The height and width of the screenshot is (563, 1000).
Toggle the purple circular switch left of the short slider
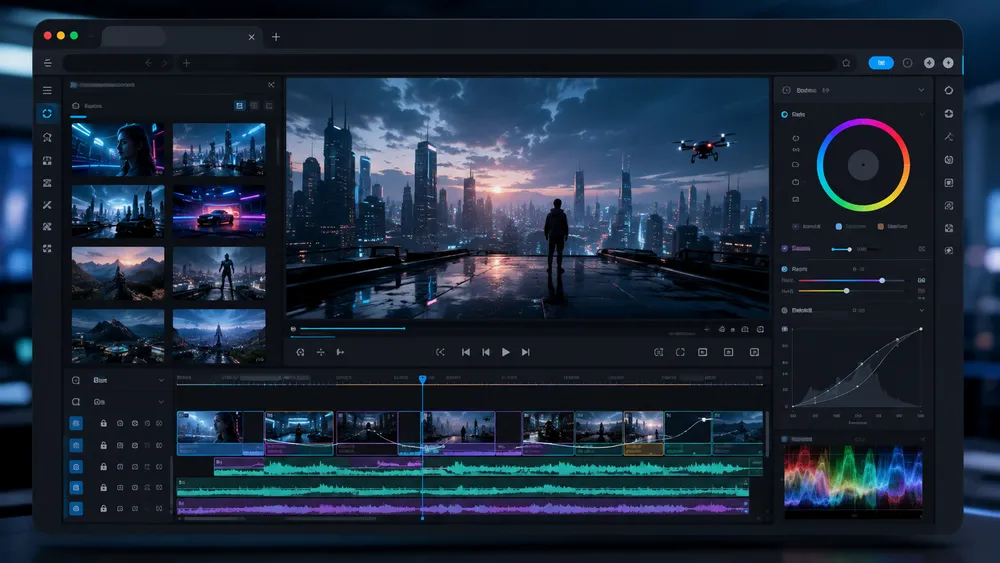[784, 249]
